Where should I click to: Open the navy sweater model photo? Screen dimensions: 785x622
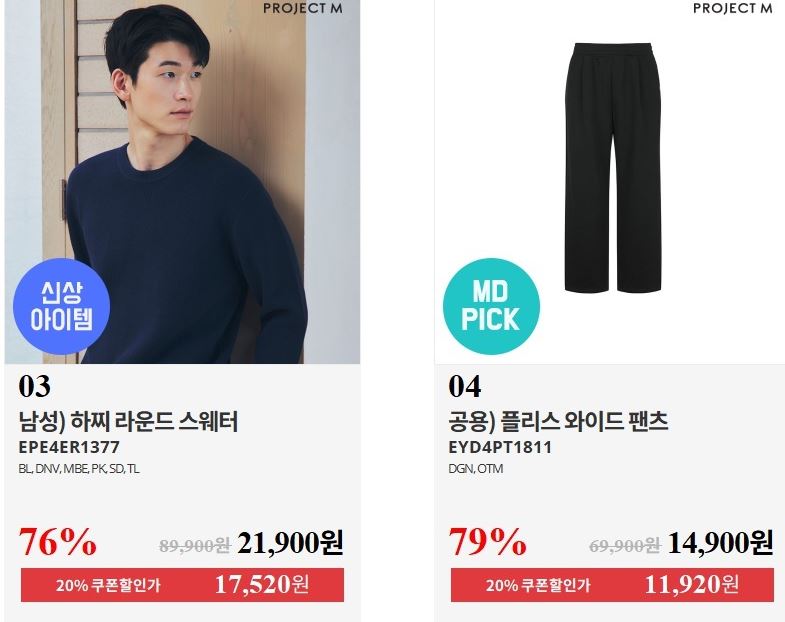(182, 182)
